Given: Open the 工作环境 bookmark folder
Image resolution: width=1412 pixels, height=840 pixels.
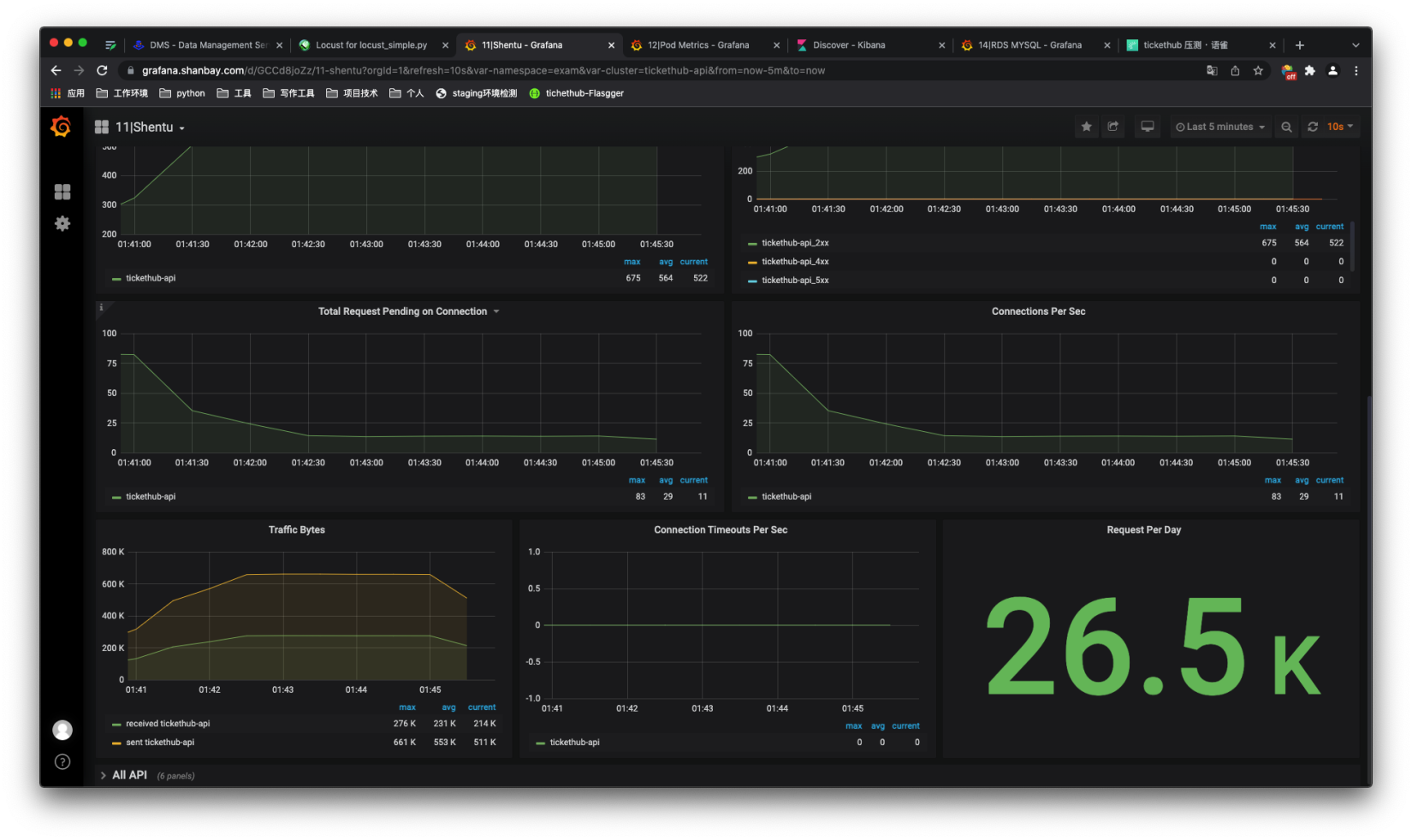Looking at the screenshot, I should (122, 93).
